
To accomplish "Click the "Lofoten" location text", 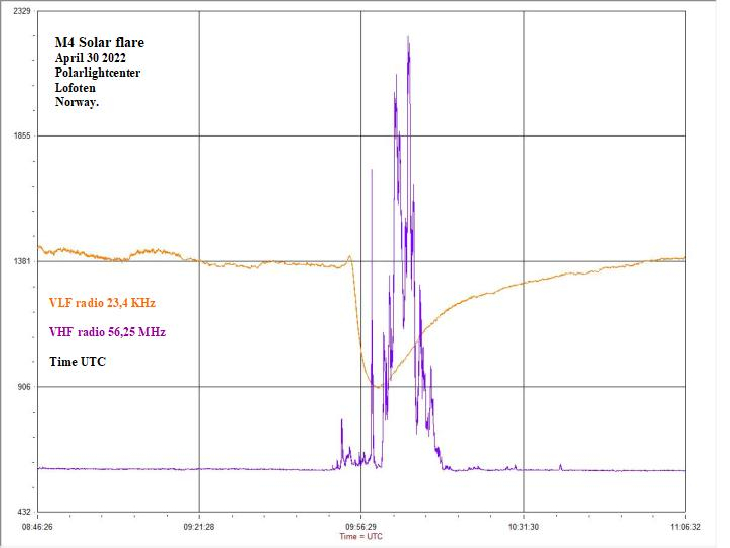I will coord(75,88).
